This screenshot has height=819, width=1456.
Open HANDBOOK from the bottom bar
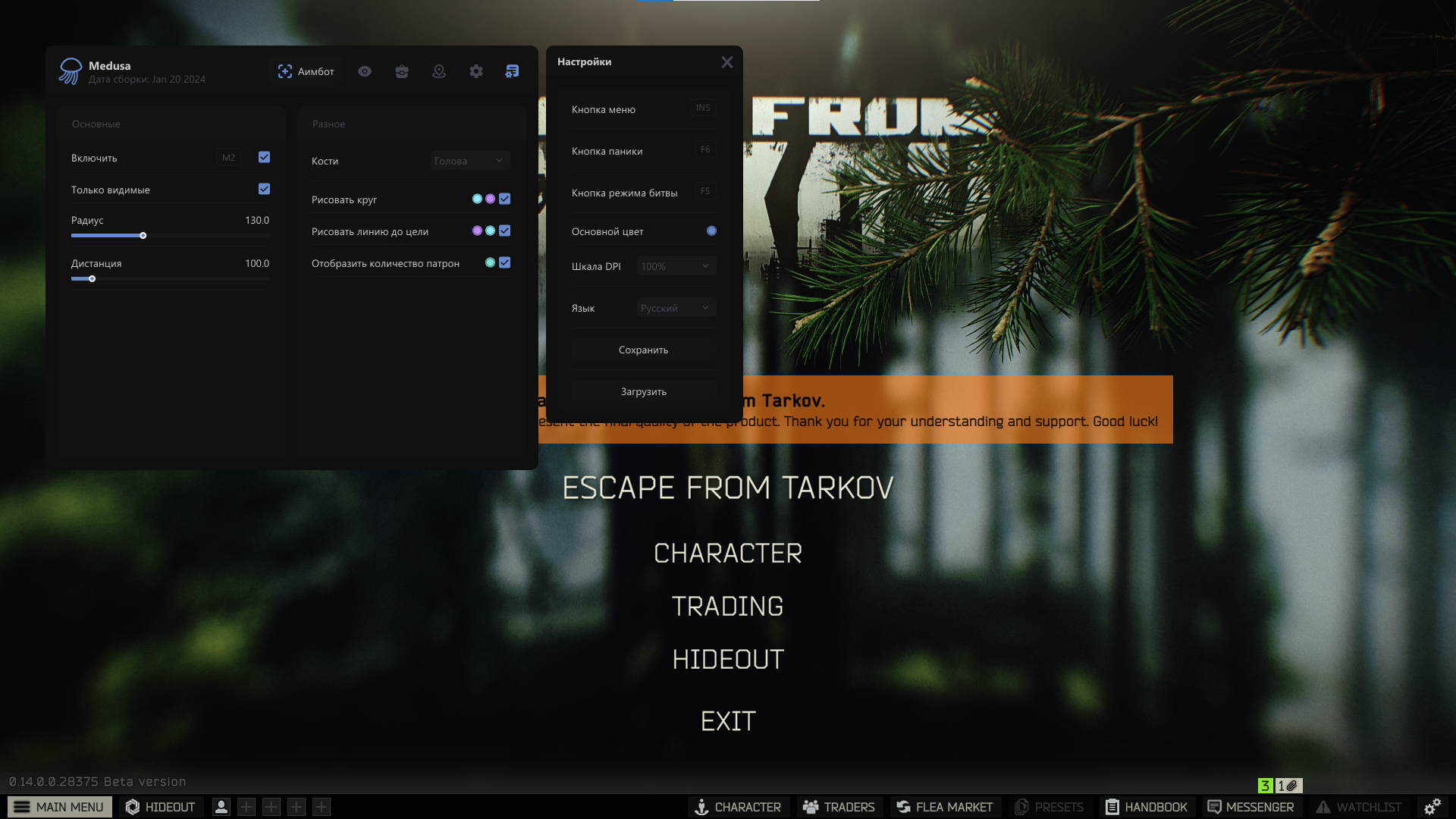pos(1147,807)
